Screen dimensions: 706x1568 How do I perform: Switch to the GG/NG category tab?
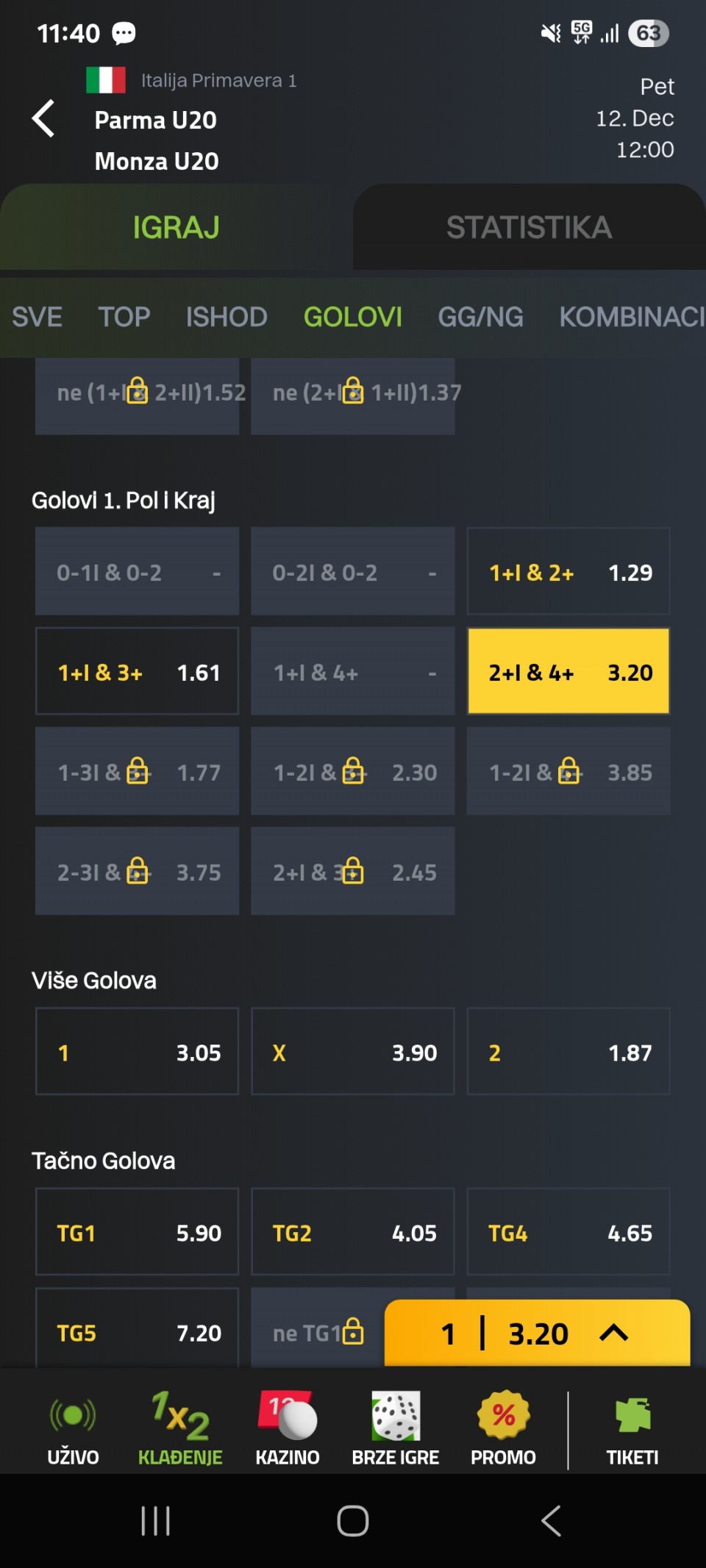481,317
